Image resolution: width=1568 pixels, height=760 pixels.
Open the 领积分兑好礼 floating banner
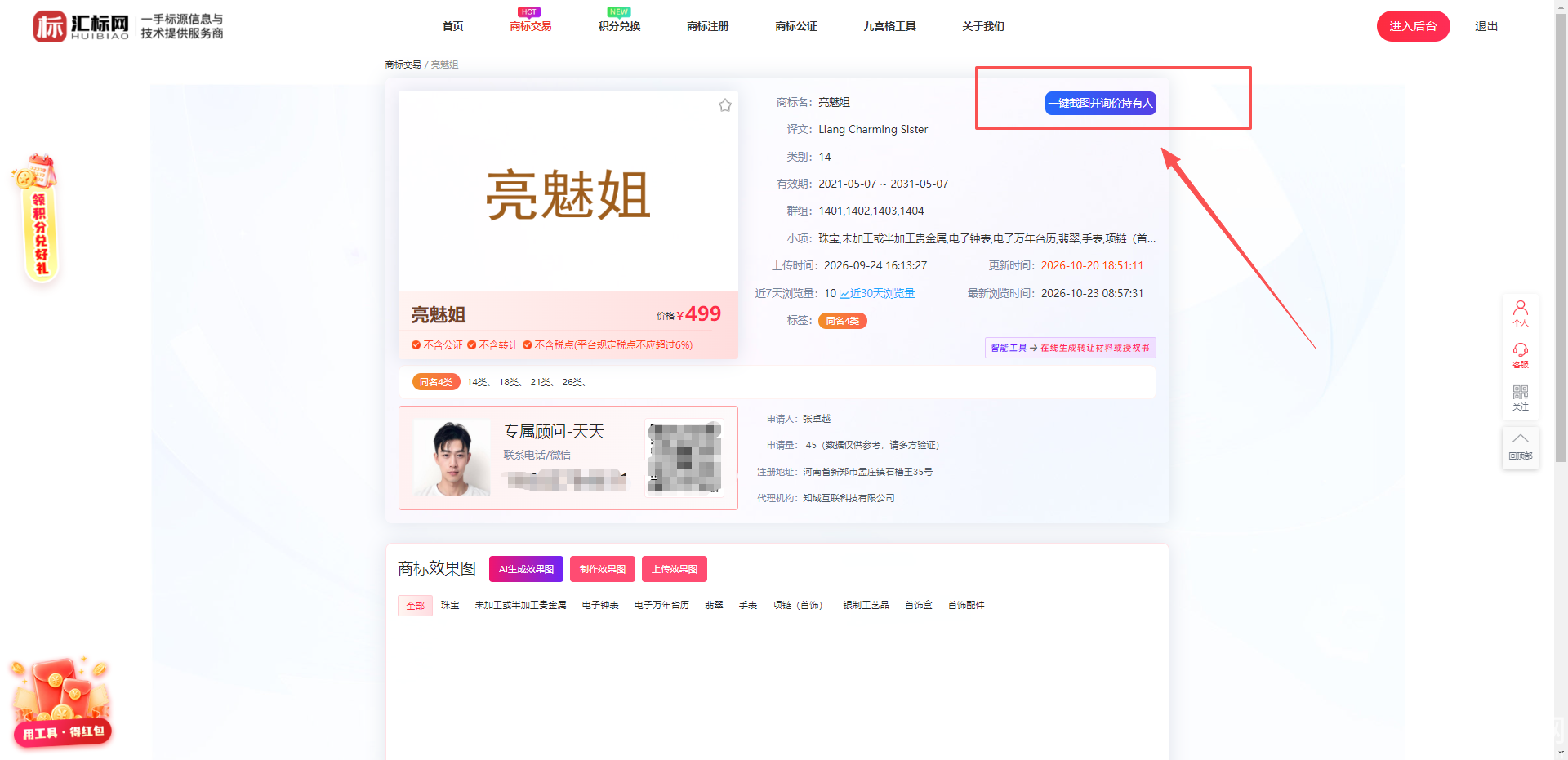tap(37, 218)
